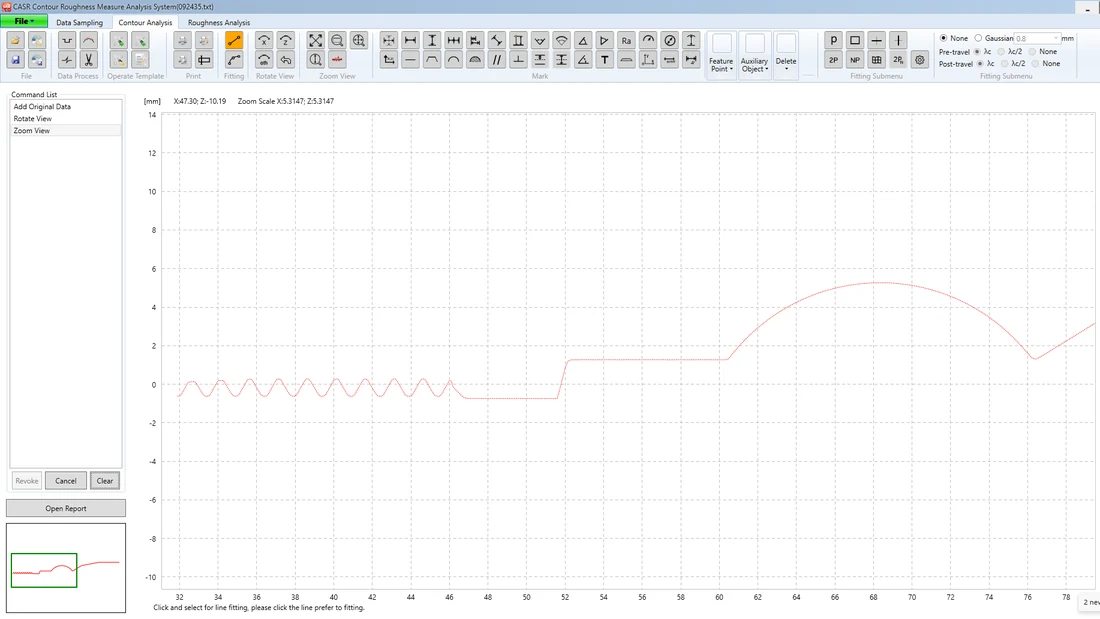This screenshot has width=1100, height=619.
Task: Select 'Add Original Data' in Command List
Action: pyautogui.click(x=65, y=107)
